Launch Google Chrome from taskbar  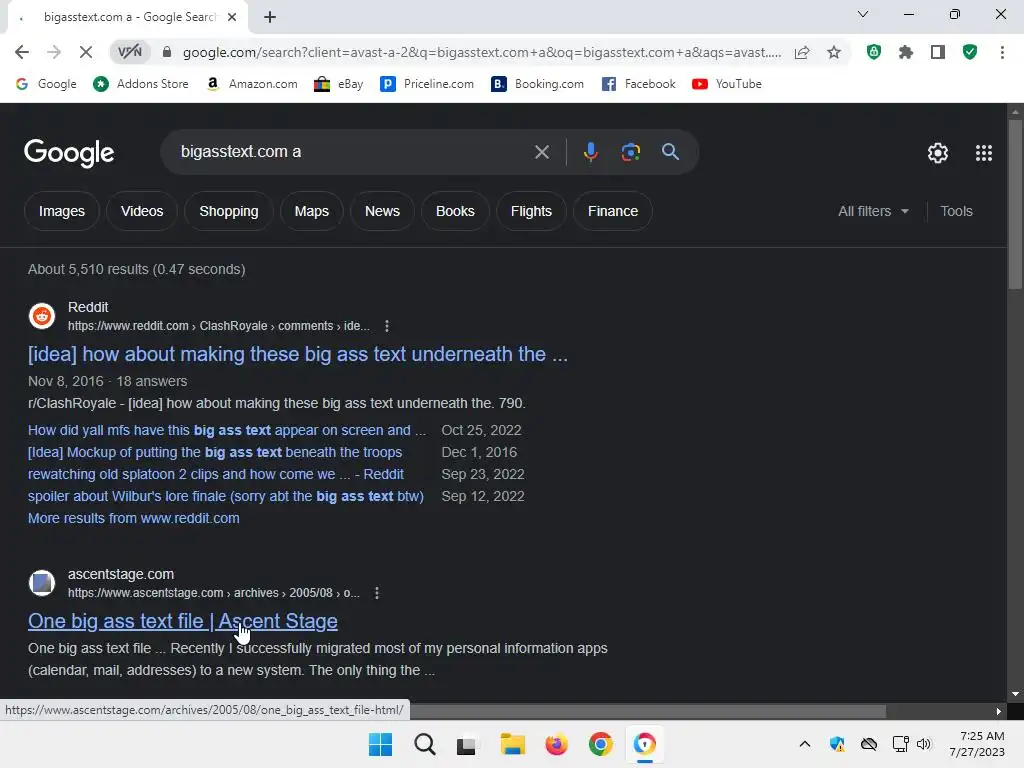(x=600, y=744)
